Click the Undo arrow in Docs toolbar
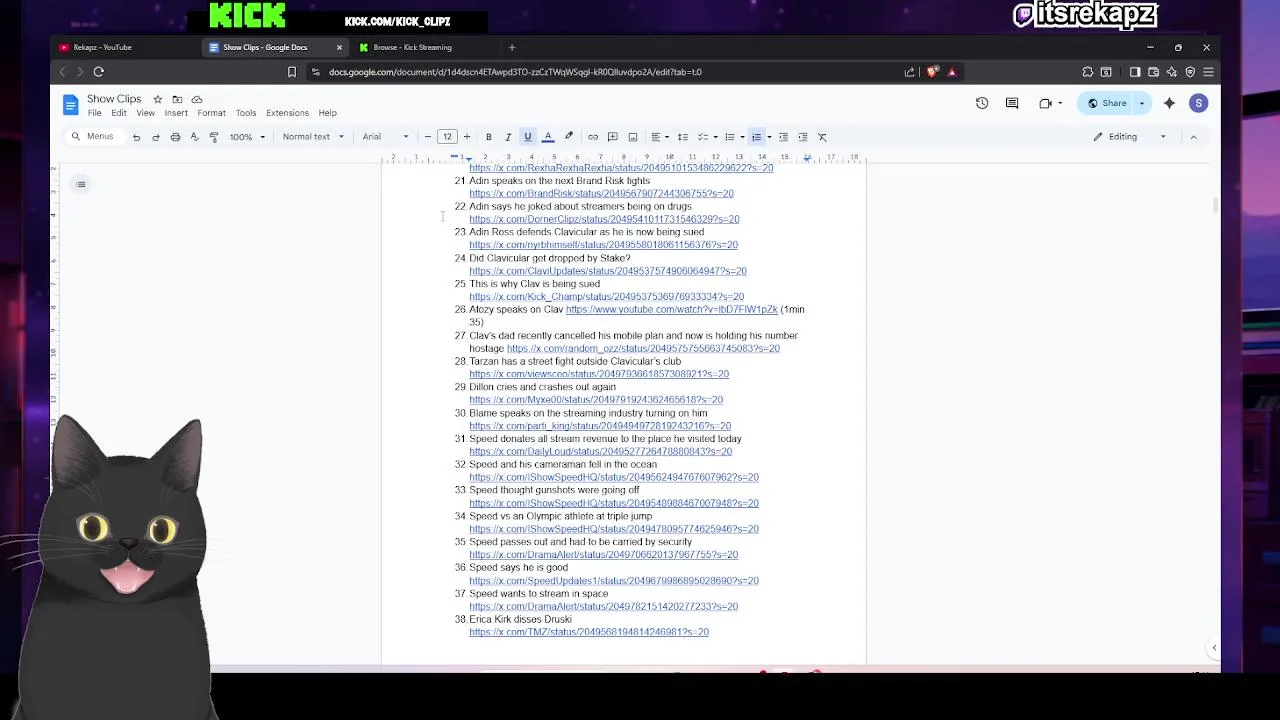Screen dimensions: 1280x720 [x=136, y=137]
